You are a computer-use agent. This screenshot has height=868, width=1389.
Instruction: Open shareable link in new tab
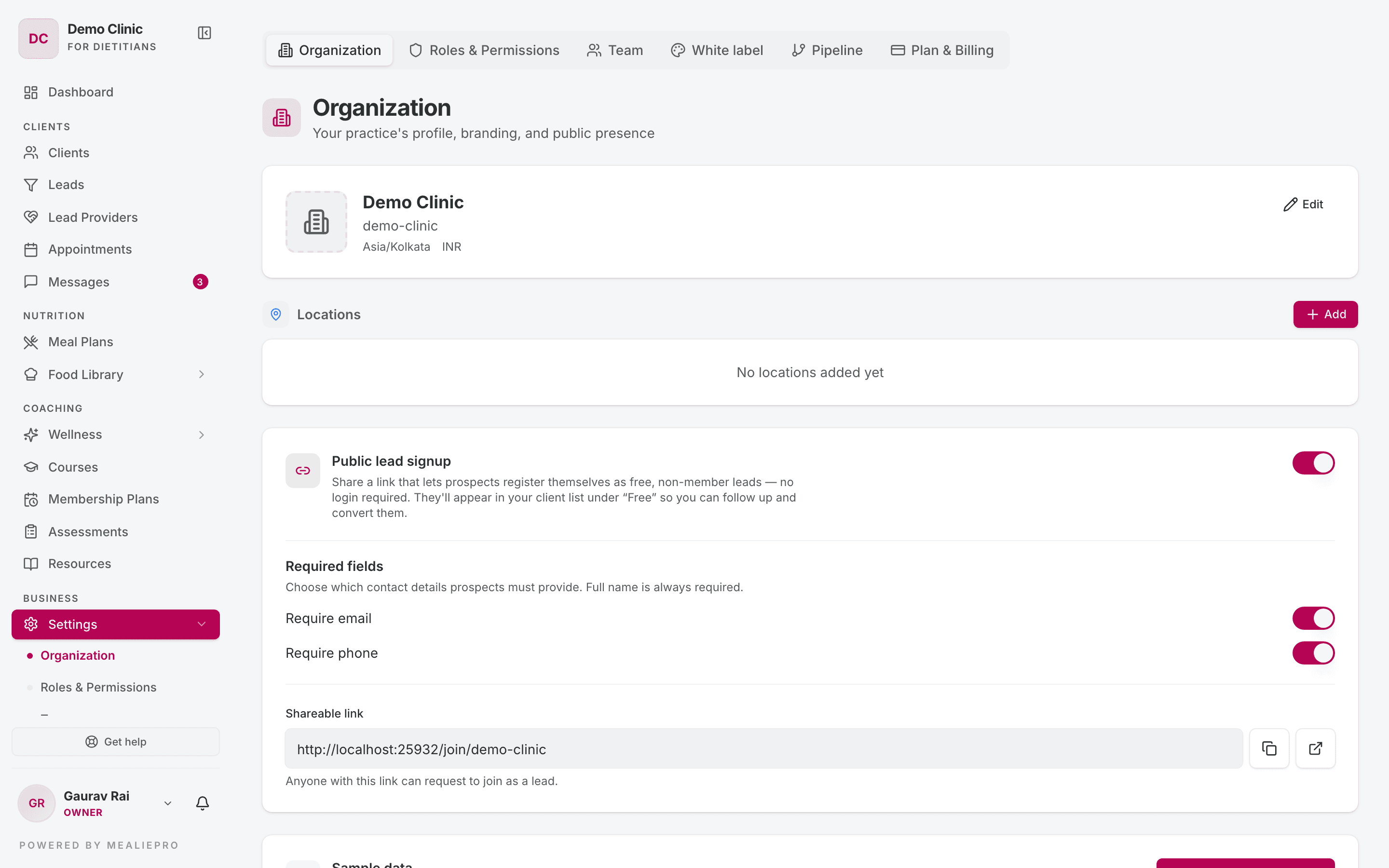pos(1316,748)
